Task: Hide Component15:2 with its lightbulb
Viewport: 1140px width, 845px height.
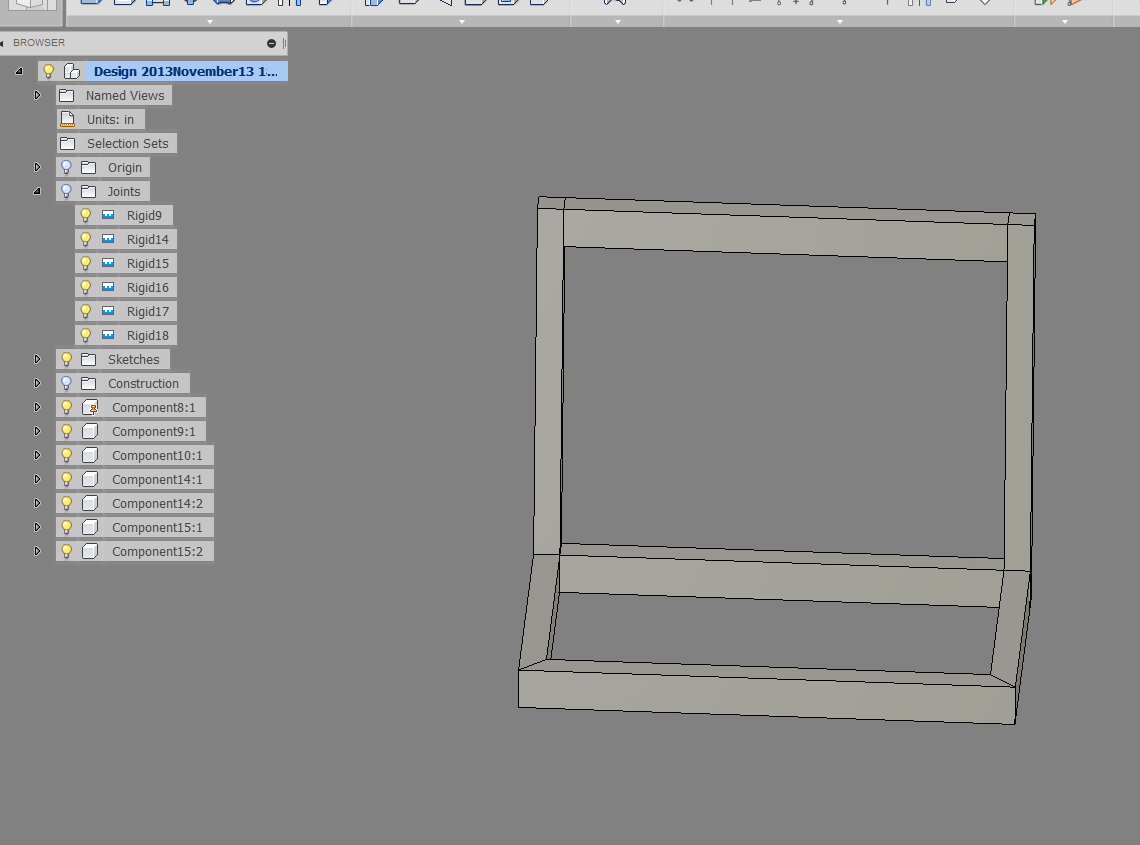Action: [66, 551]
